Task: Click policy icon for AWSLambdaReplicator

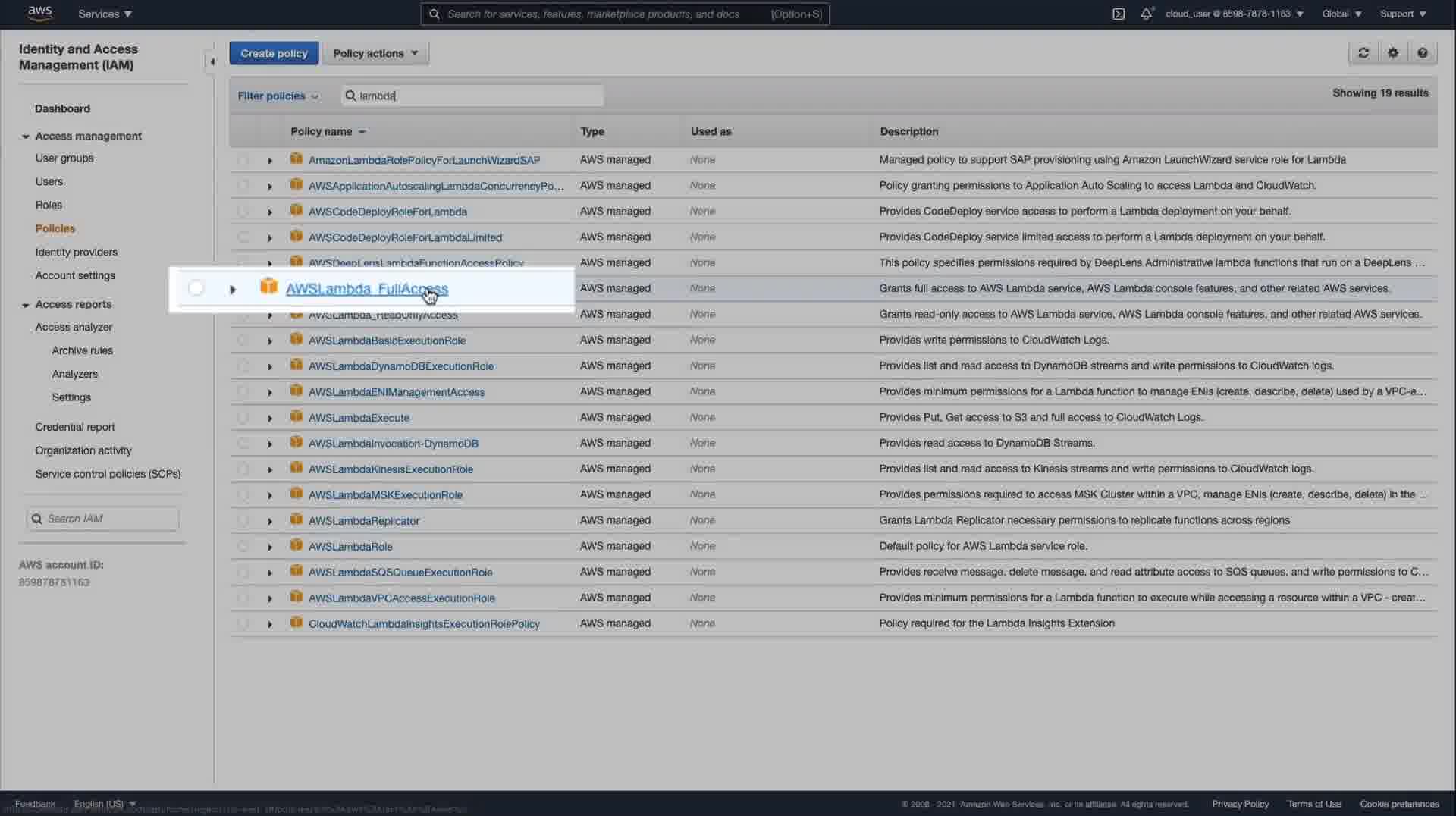Action: 297,520
